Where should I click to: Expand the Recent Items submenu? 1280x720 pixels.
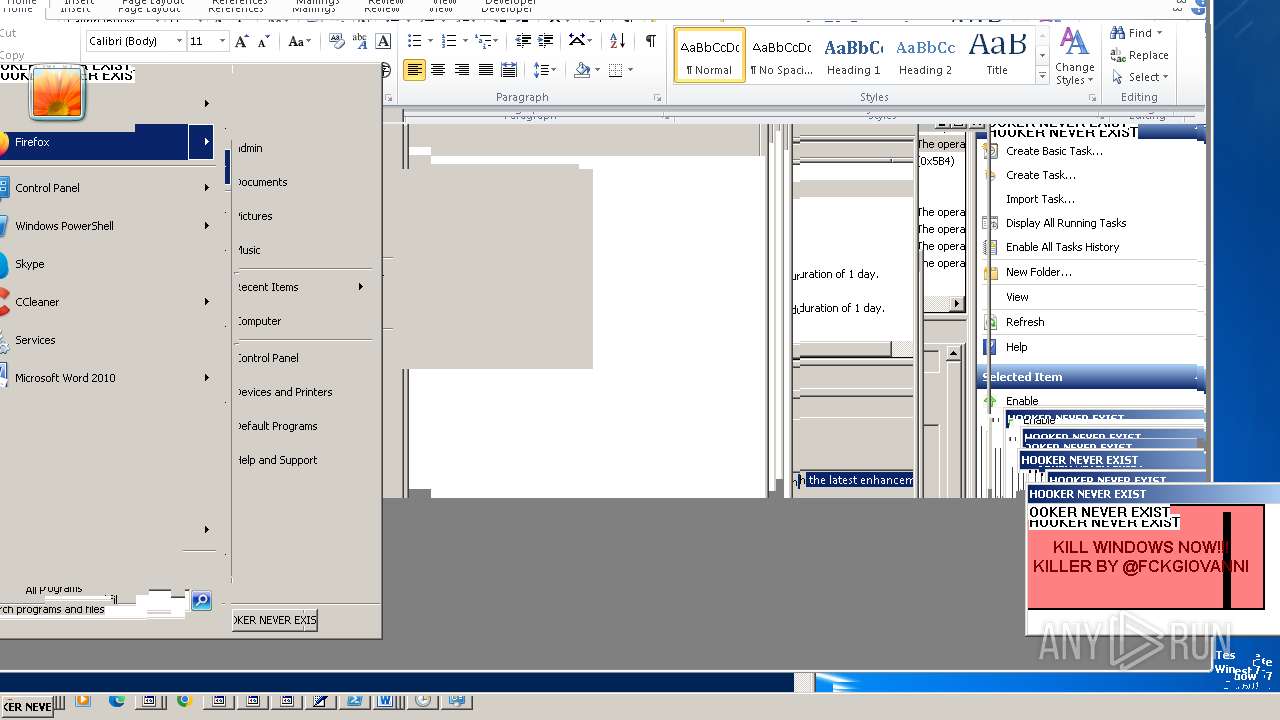click(360, 287)
